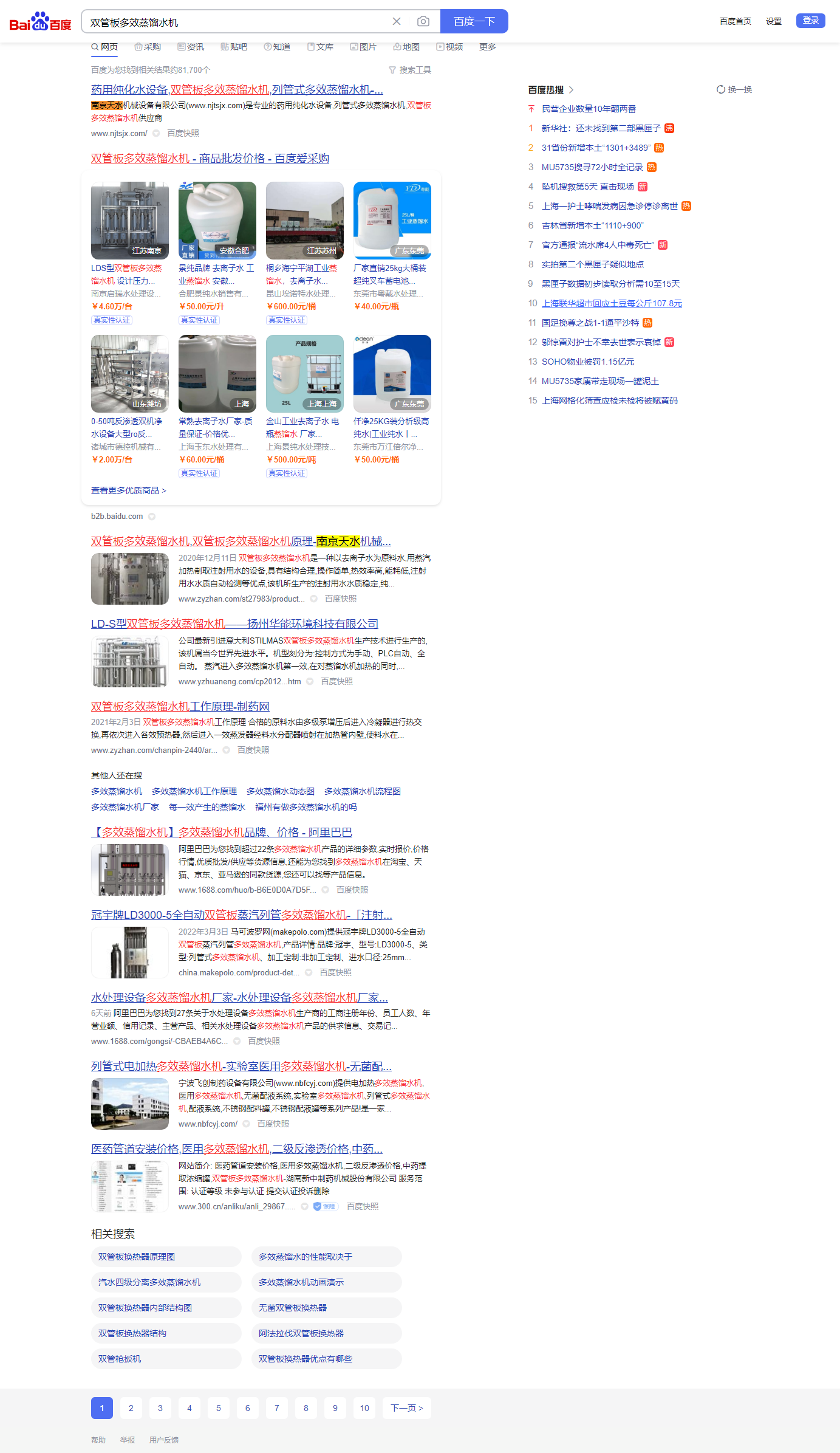Switch to 文库 tab

point(320,47)
